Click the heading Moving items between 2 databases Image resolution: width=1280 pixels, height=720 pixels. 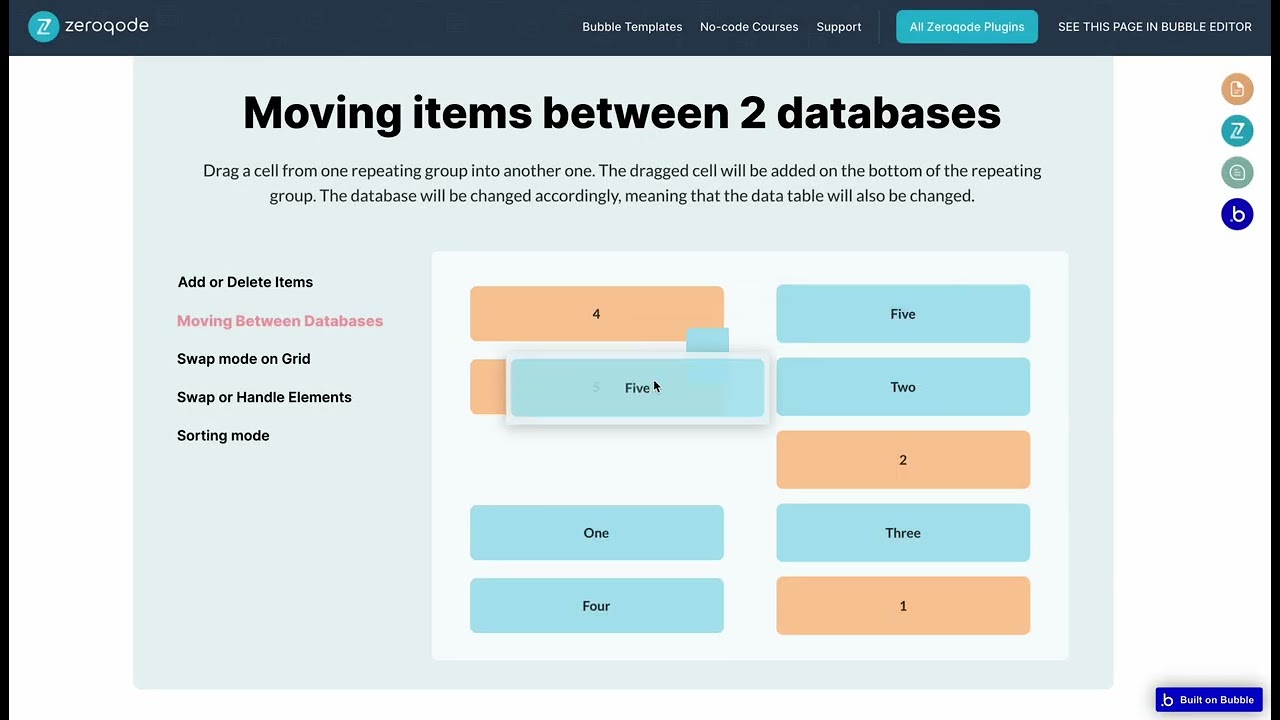click(622, 112)
